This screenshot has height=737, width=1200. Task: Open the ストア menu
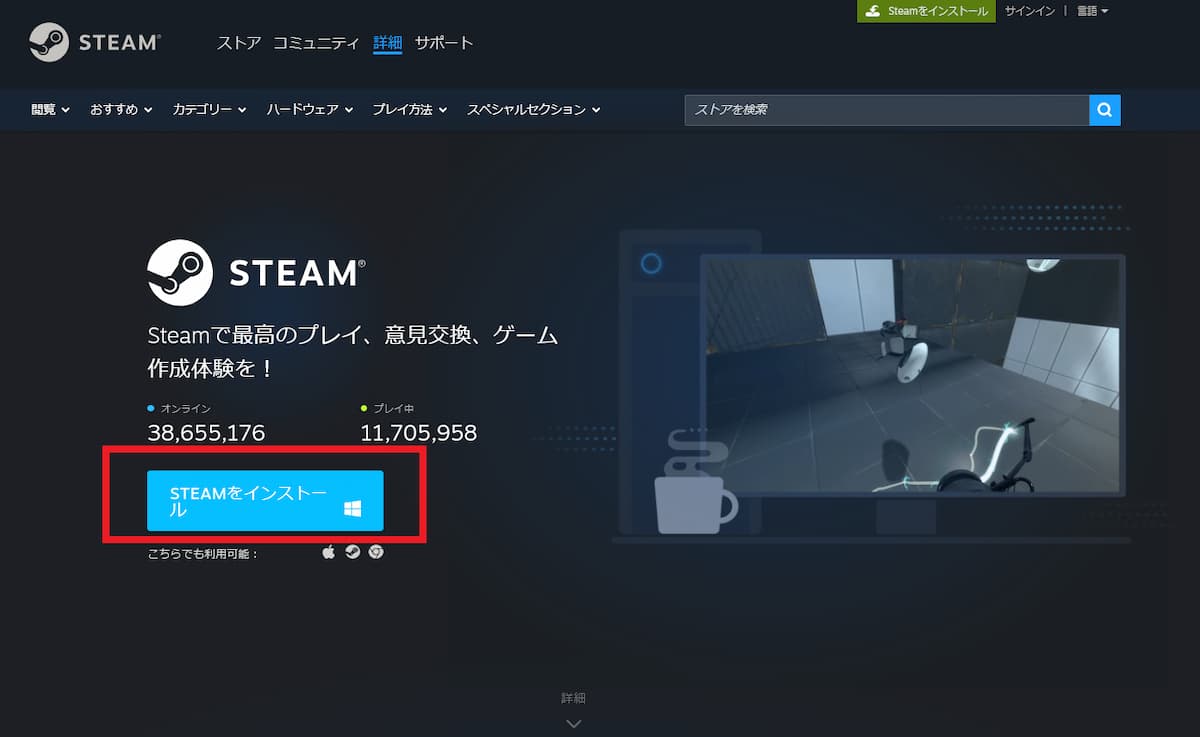(239, 43)
